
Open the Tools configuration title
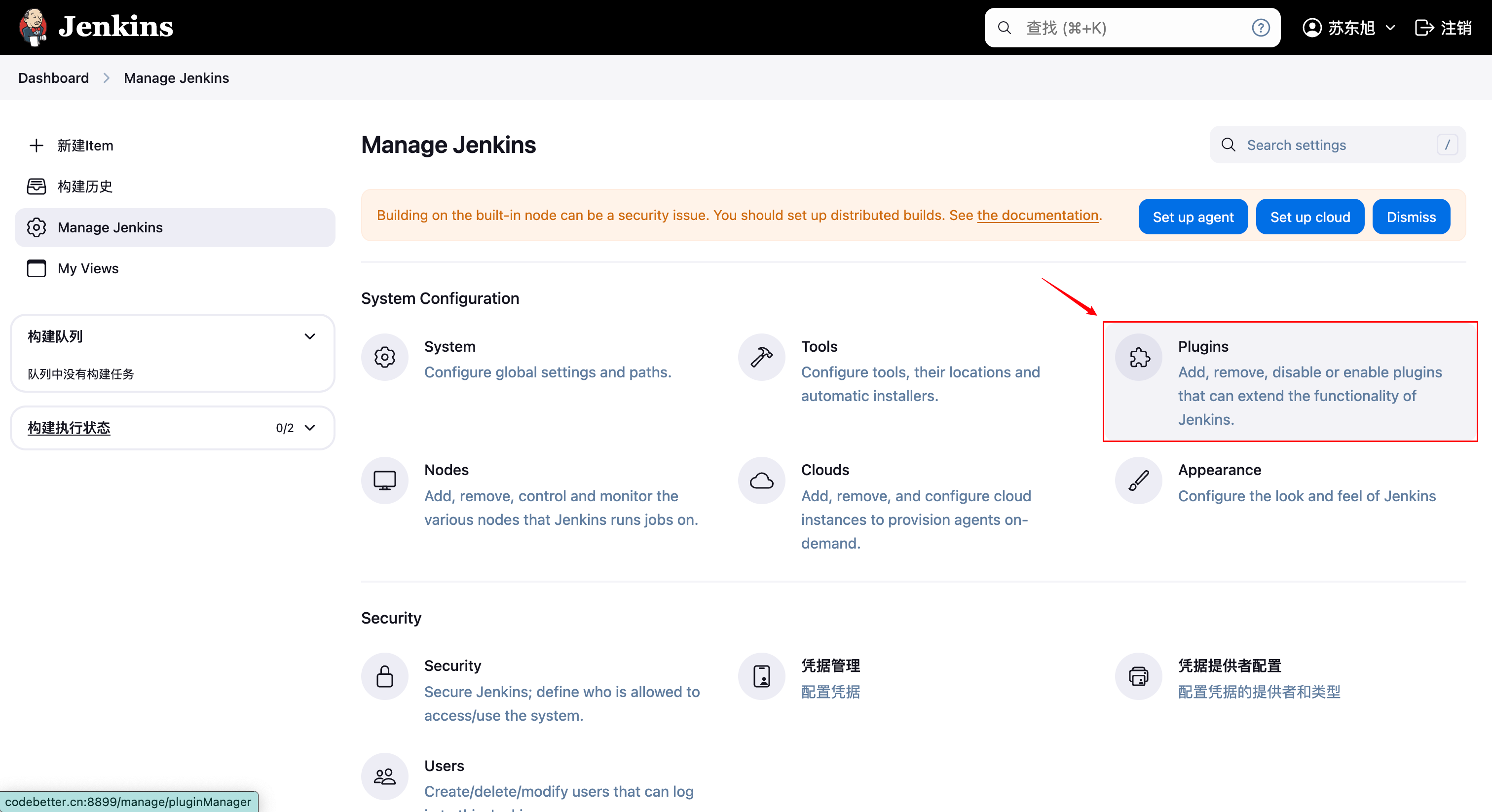(819, 346)
